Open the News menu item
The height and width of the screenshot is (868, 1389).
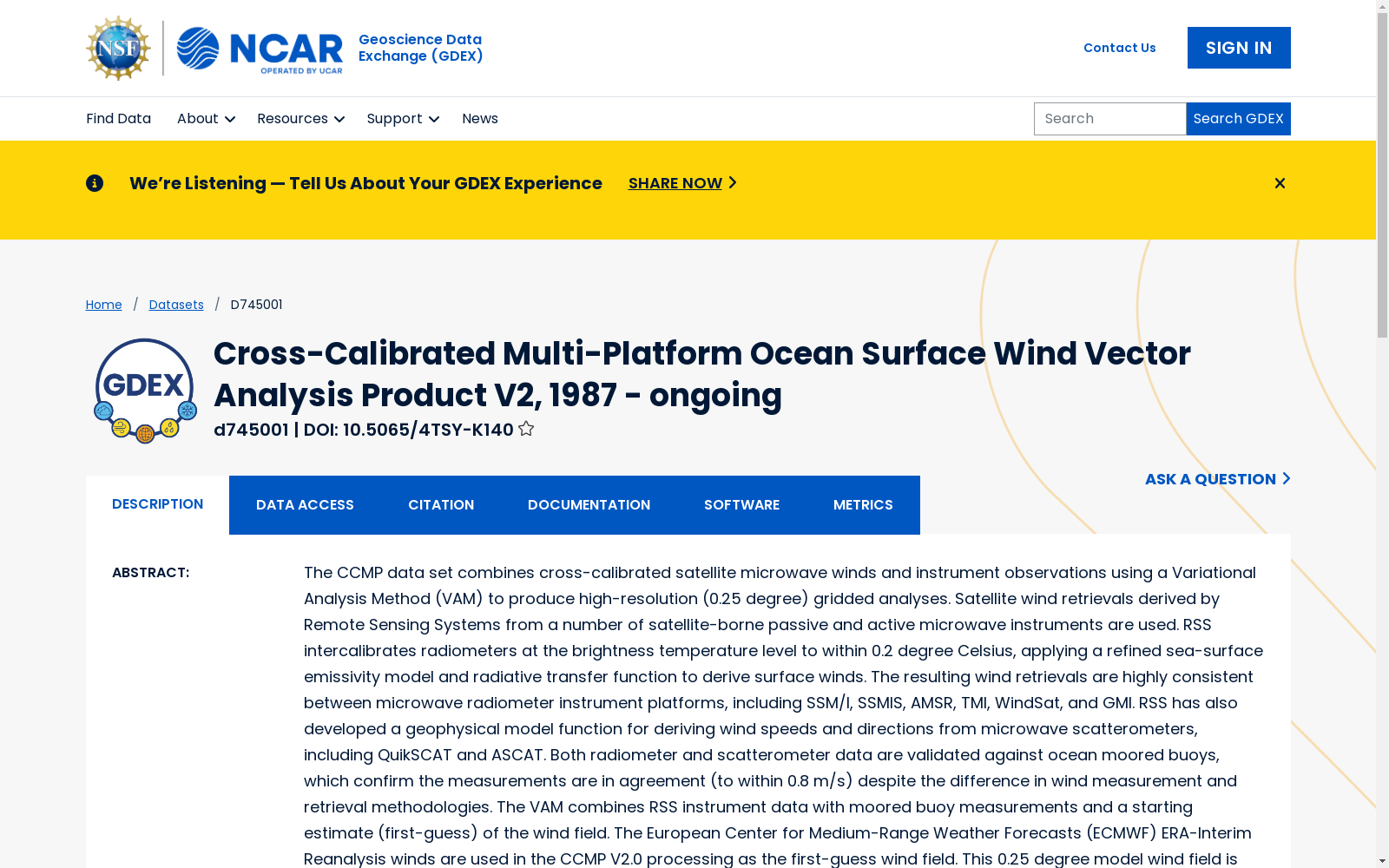coord(480,119)
